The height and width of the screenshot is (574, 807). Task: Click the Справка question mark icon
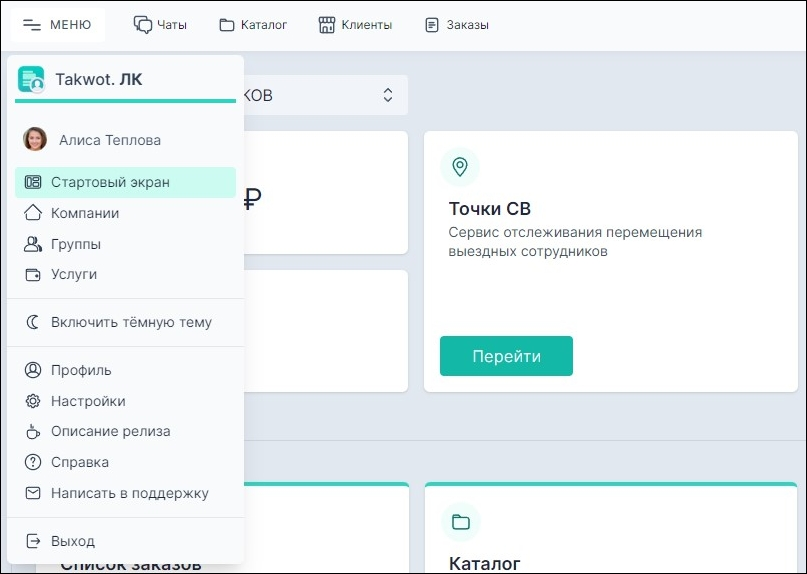point(33,462)
